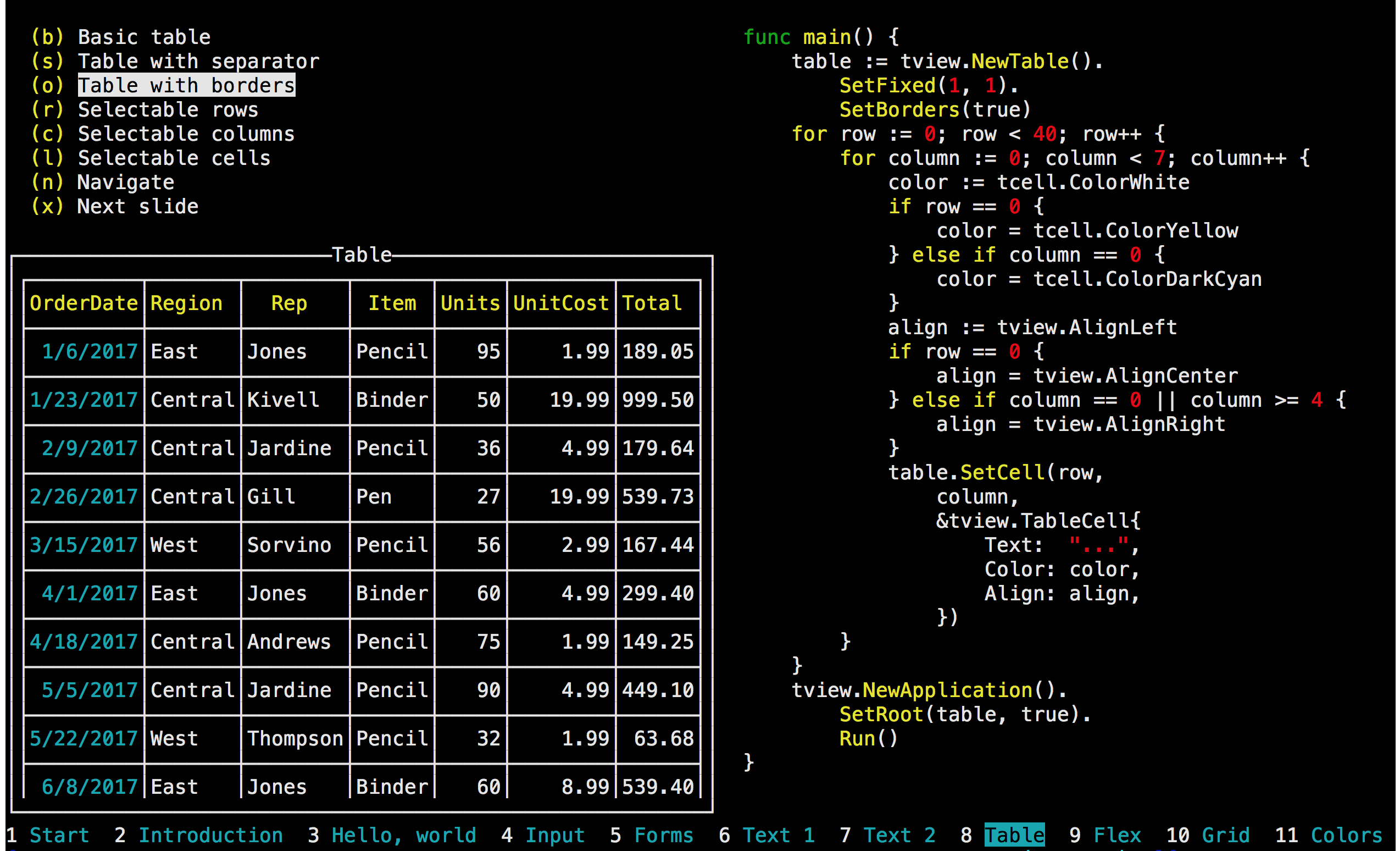Screen dimensions: 1400x851
Task: Click the cell containing "Kivell"
Action: (282, 400)
